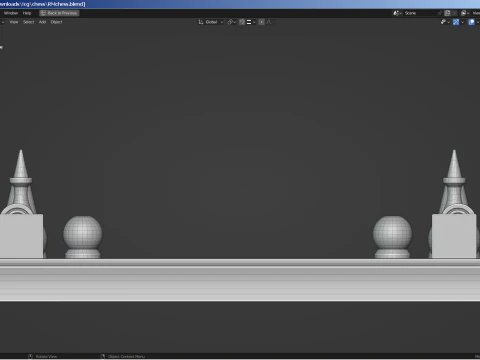Click the Back to Previous button
The width and height of the screenshot is (480, 360).
click(x=59, y=13)
